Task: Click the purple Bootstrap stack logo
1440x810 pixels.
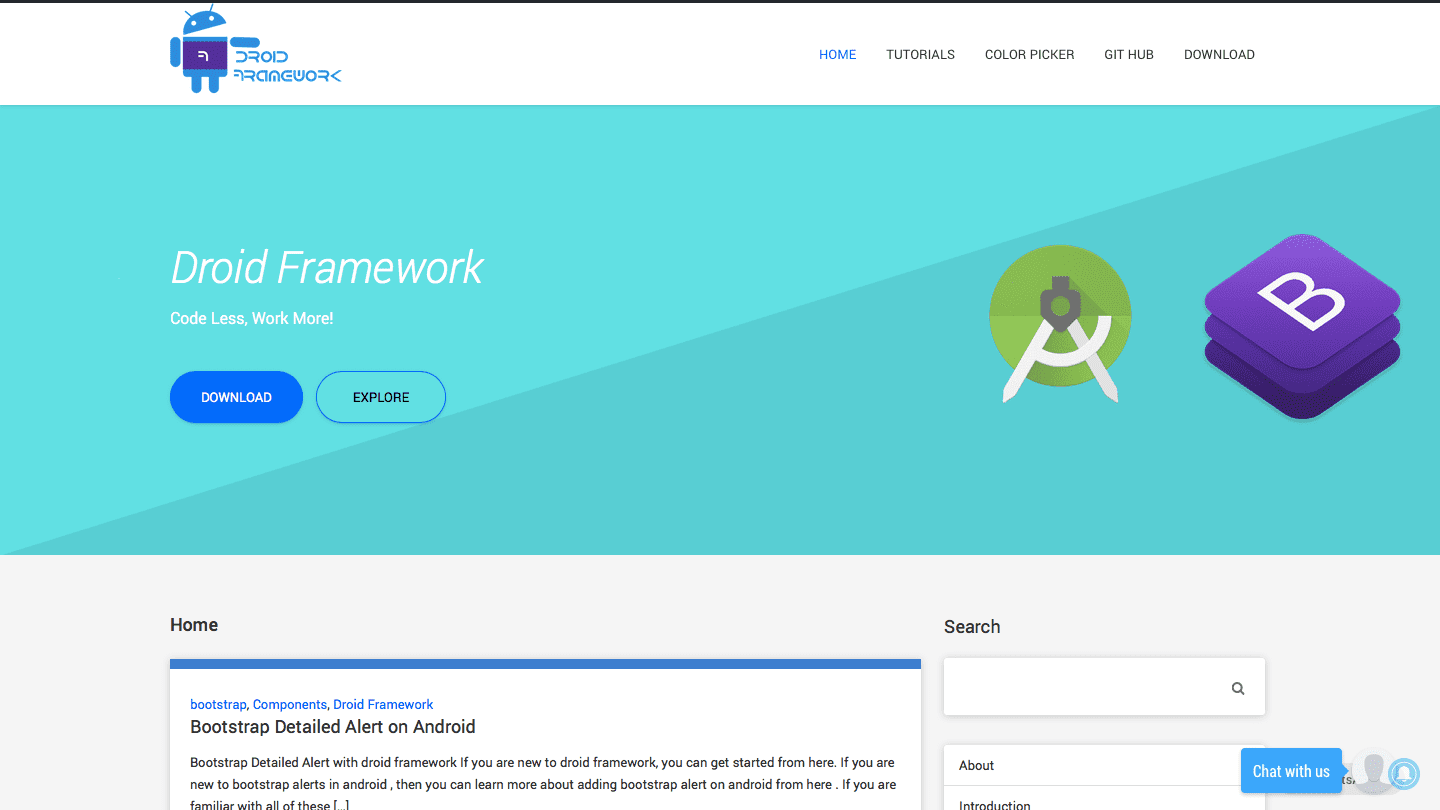Action: [x=1302, y=326]
